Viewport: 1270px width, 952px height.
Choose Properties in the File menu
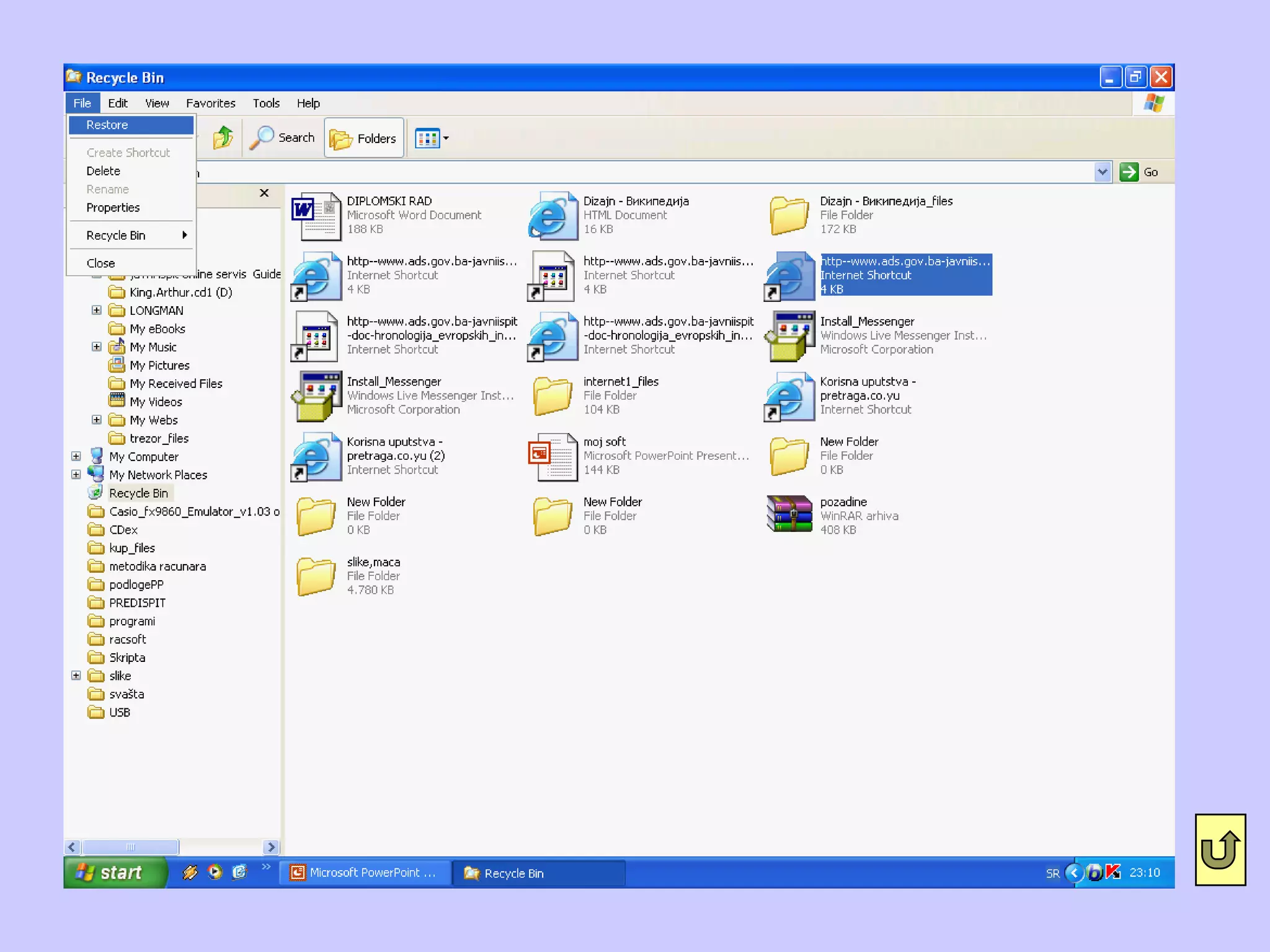click(113, 208)
